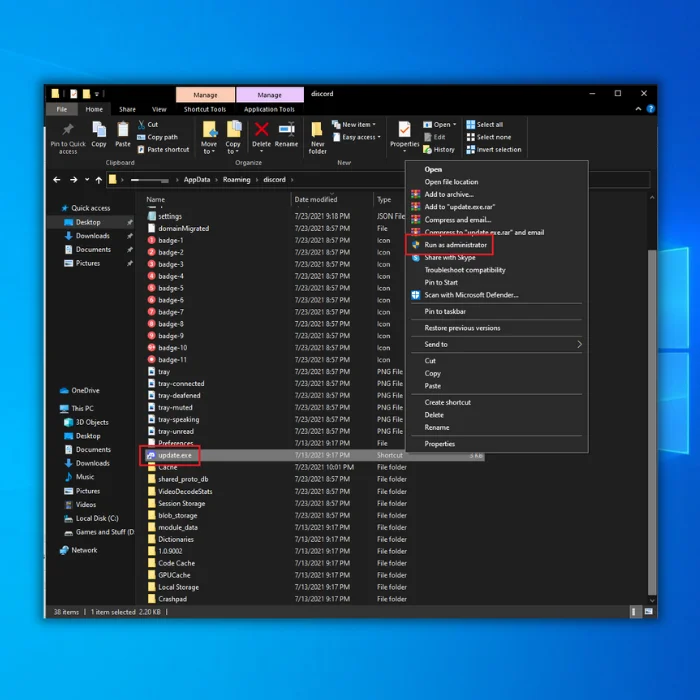Open the File tab

62,109
